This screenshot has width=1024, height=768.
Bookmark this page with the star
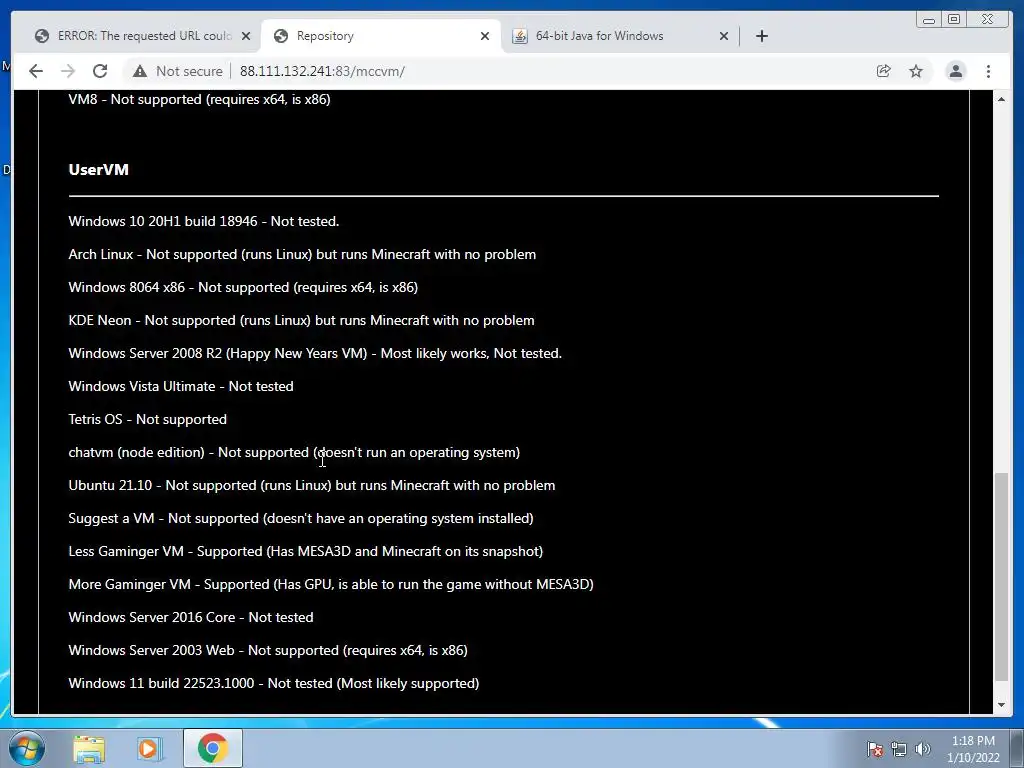pyautogui.click(x=916, y=71)
